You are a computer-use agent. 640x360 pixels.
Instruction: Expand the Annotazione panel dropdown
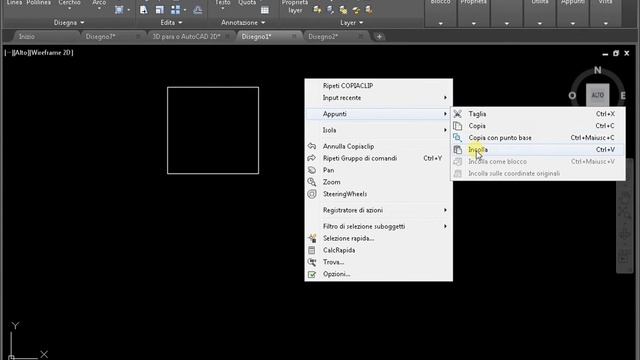pos(243,22)
